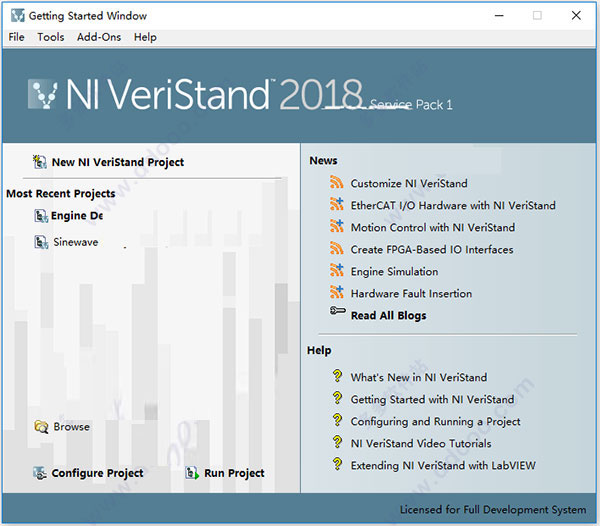This screenshot has width=600, height=526.
Task: Open Extending NI VeriStand with LabVIEW
Action: point(443,466)
